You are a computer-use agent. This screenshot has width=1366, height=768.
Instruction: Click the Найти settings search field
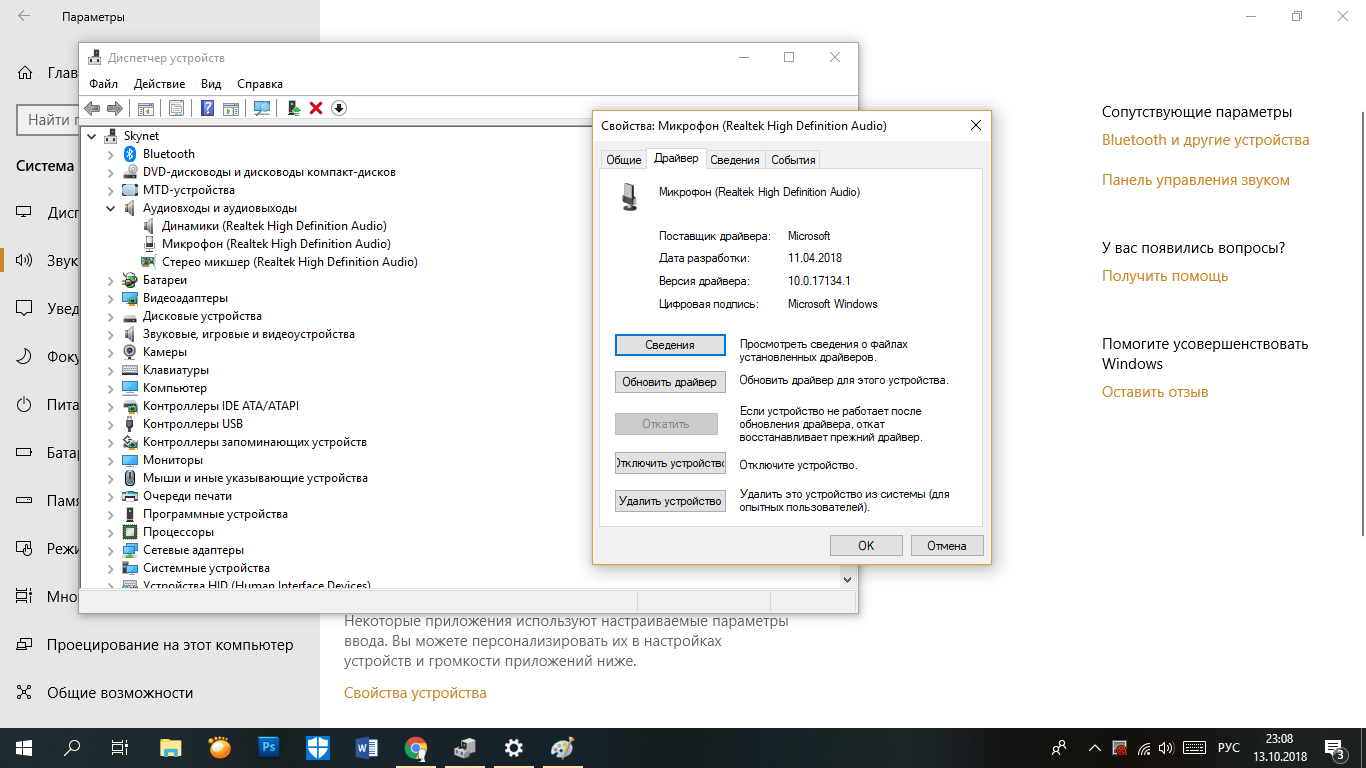[48, 120]
